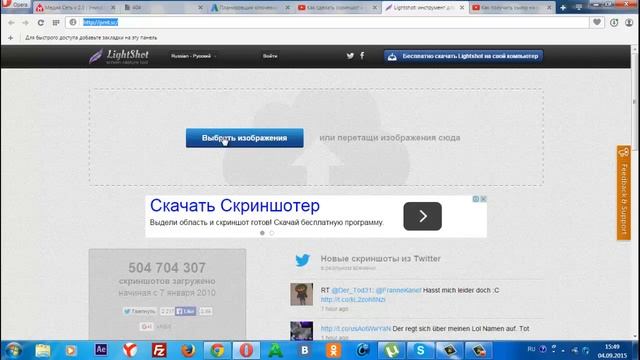Image resolution: width=640 pixels, height=360 pixels.
Task: Open media player taskbar icon
Action: coord(71,350)
